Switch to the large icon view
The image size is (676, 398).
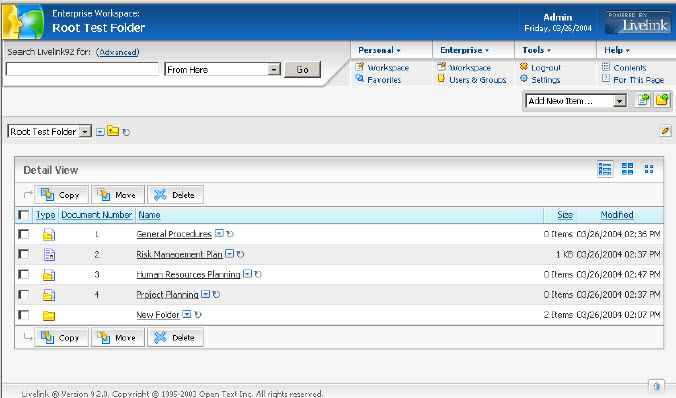pos(627,169)
